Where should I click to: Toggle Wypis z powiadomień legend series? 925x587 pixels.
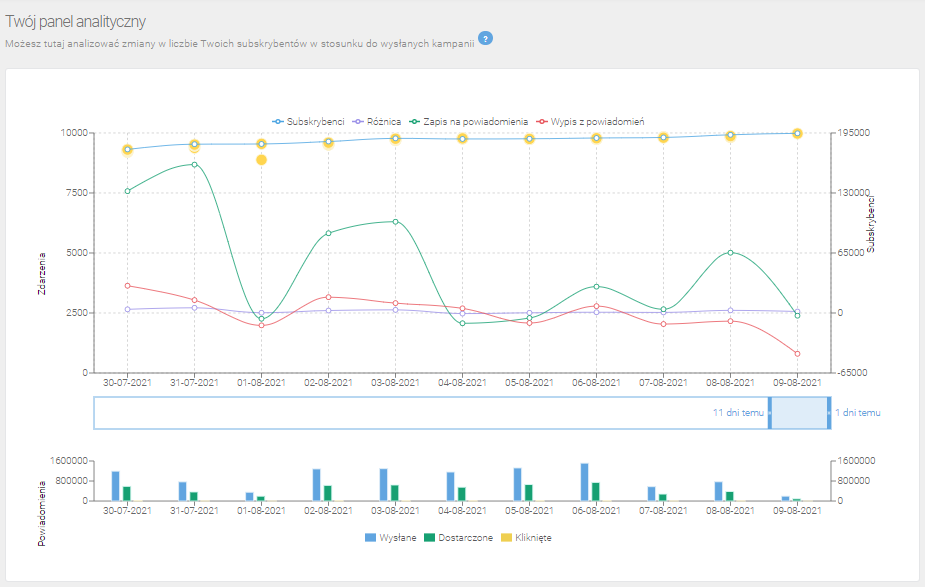(x=590, y=121)
